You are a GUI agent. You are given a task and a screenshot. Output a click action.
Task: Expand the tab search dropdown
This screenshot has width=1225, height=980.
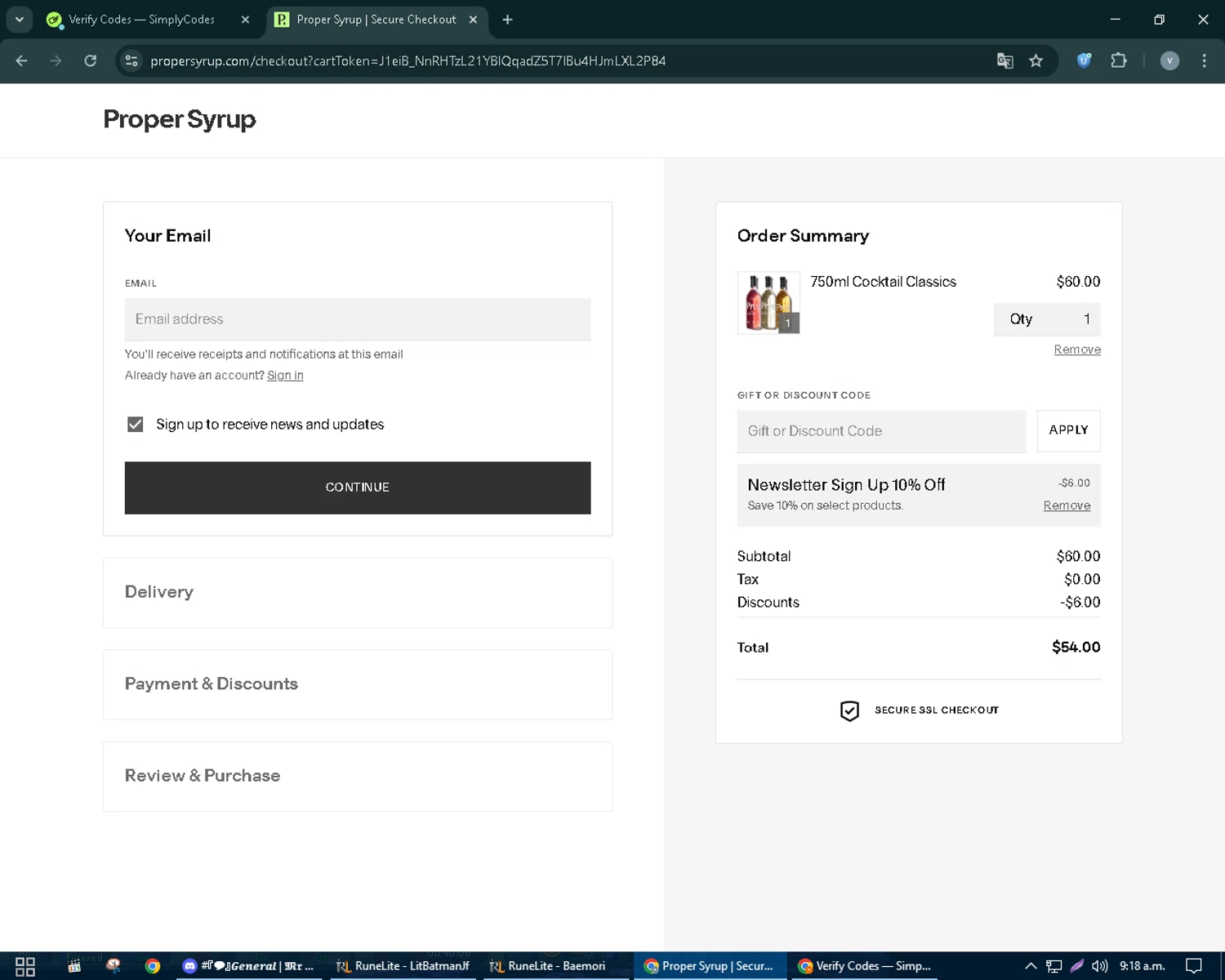point(19,20)
